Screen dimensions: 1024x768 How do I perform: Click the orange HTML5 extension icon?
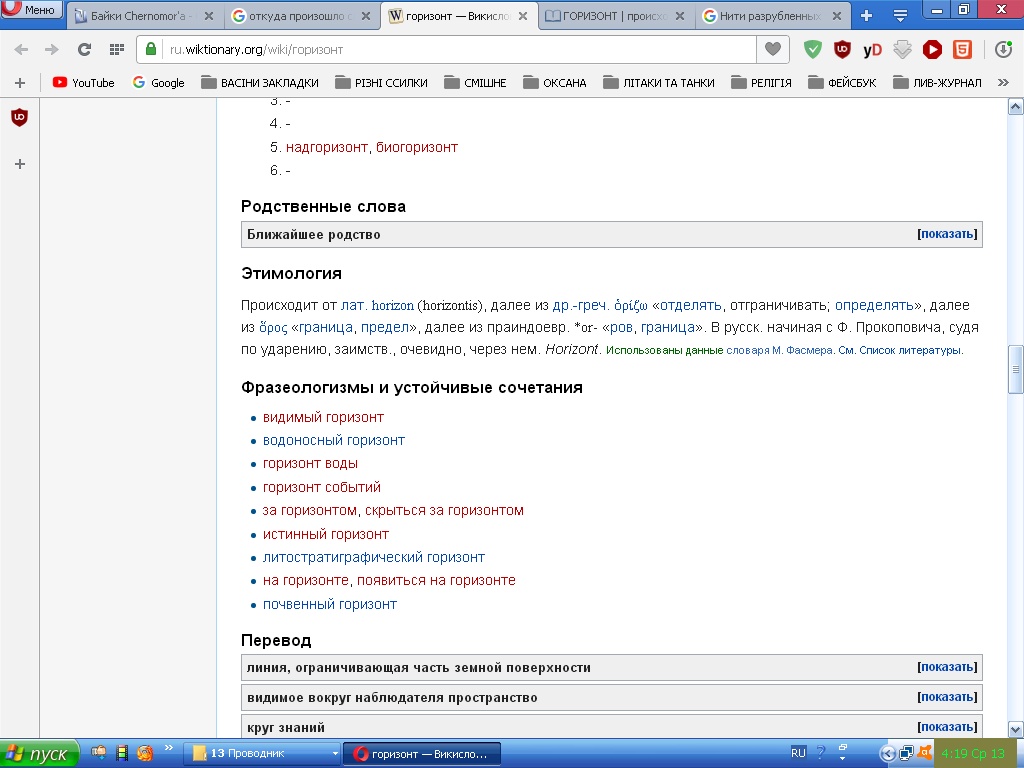pos(962,50)
